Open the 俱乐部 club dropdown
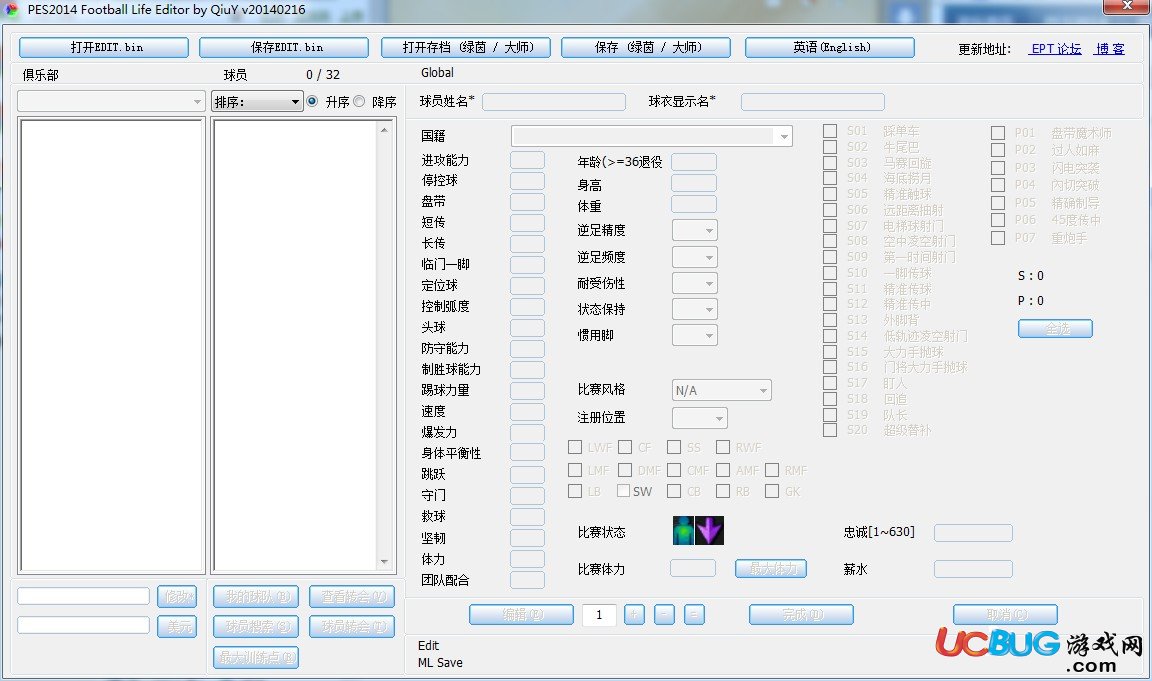 point(110,101)
